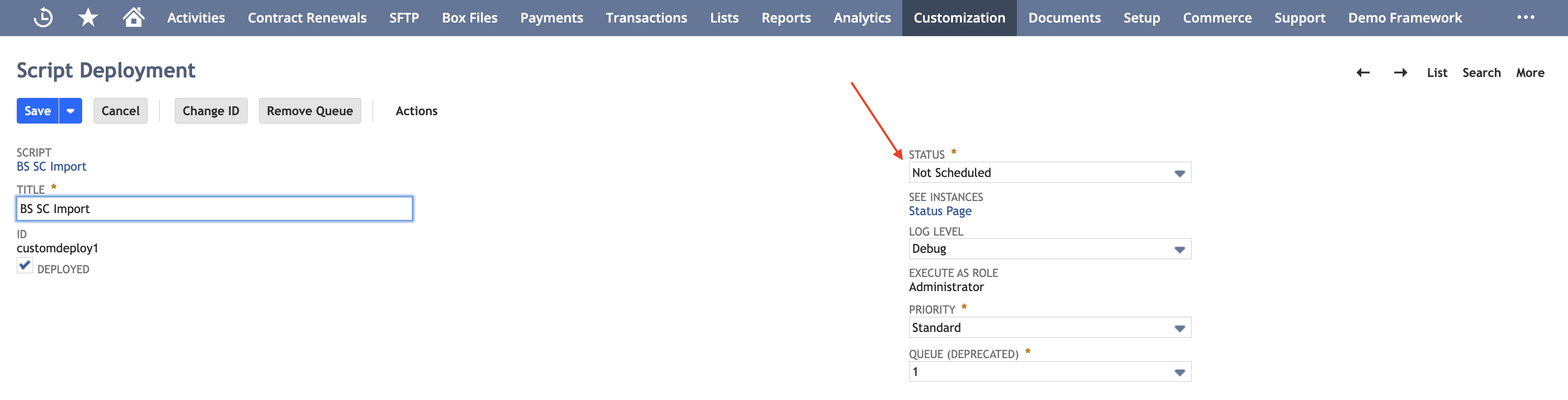The height and width of the screenshot is (400, 1568).
Task: Uncheck the Deployed checkbox
Action: pos(25,266)
